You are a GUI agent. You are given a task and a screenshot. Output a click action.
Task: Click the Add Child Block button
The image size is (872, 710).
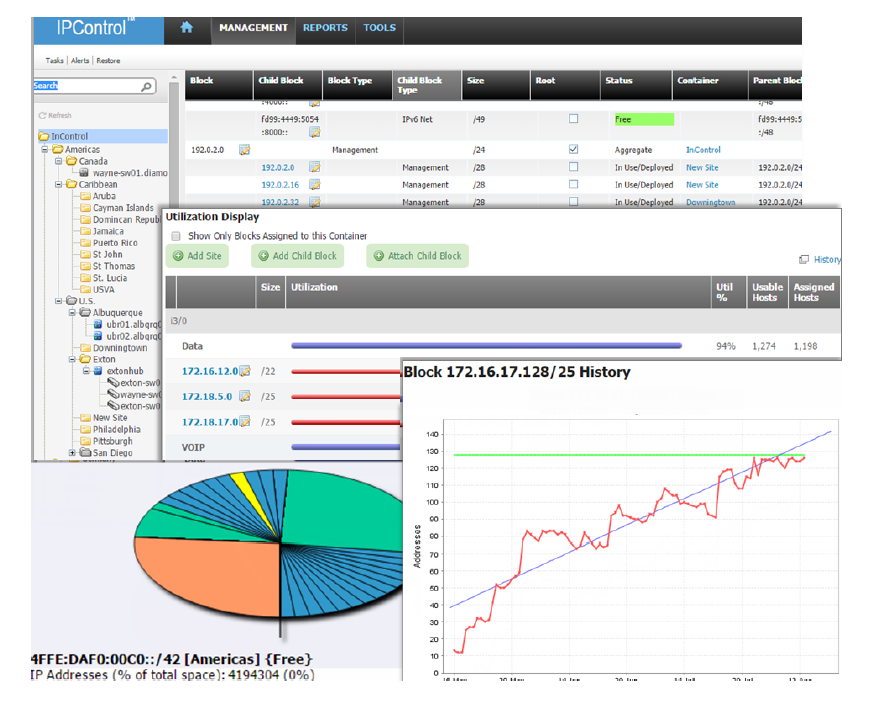point(297,256)
